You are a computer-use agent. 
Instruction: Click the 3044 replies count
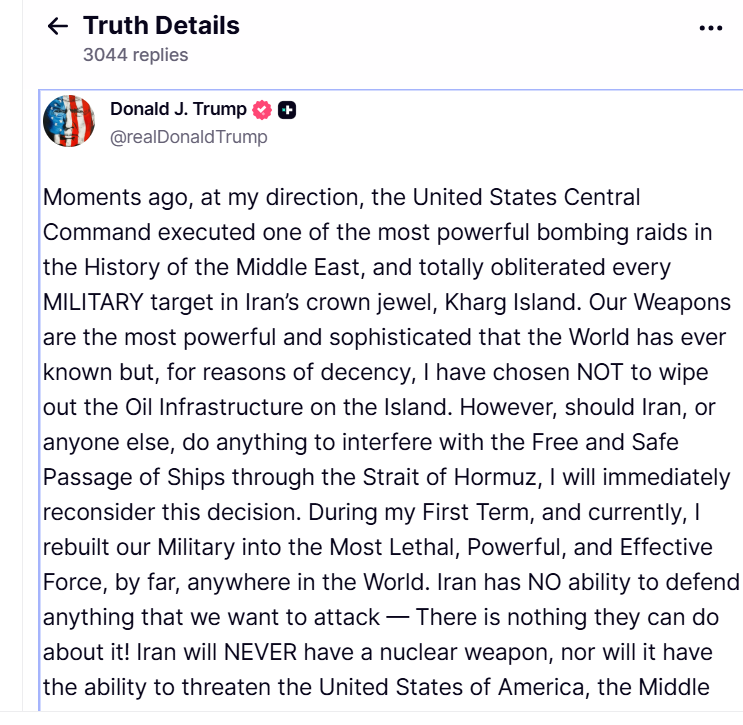click(x=135, y=55)
